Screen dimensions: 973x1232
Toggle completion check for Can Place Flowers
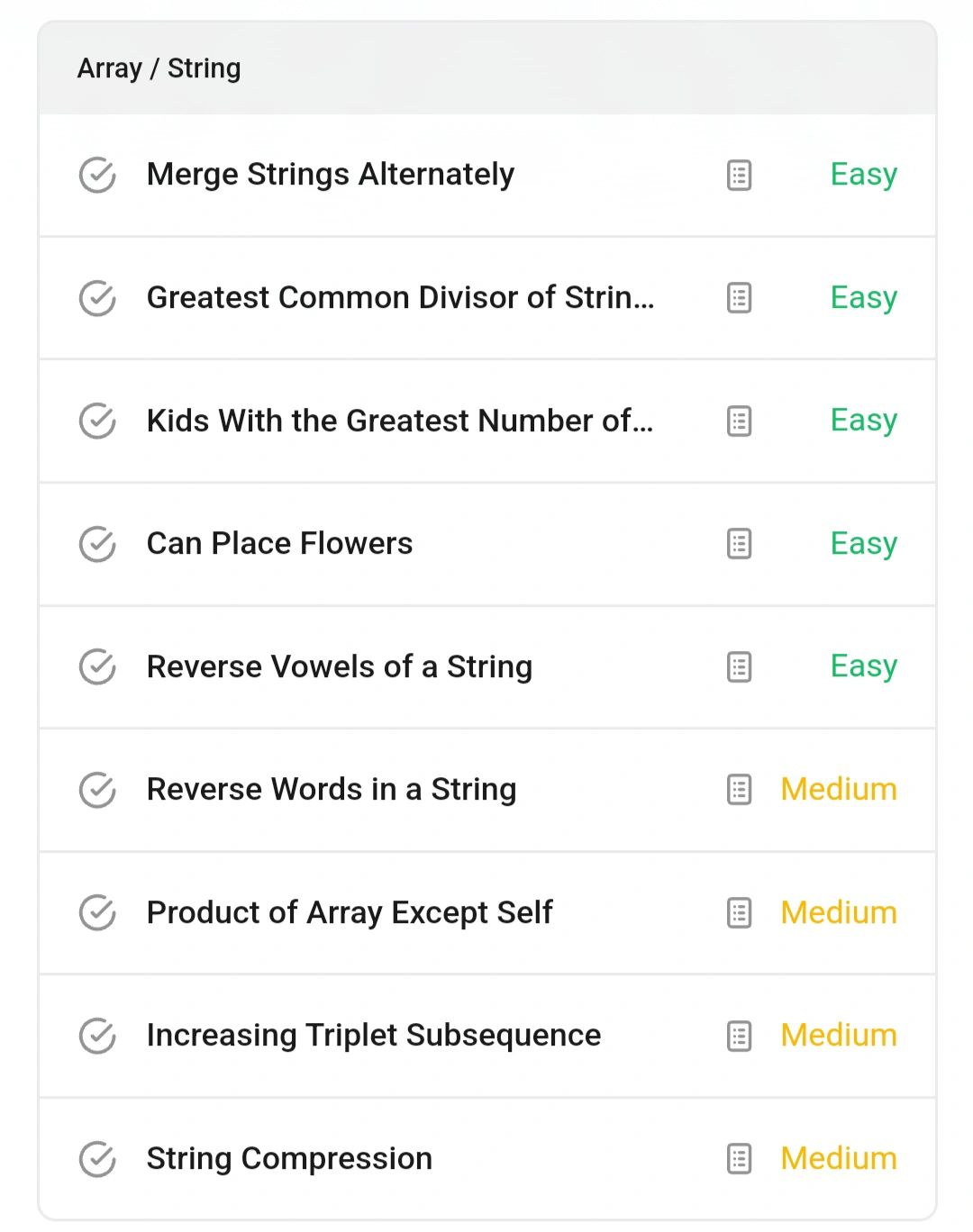pyautogui.click(x=97, y=544)
